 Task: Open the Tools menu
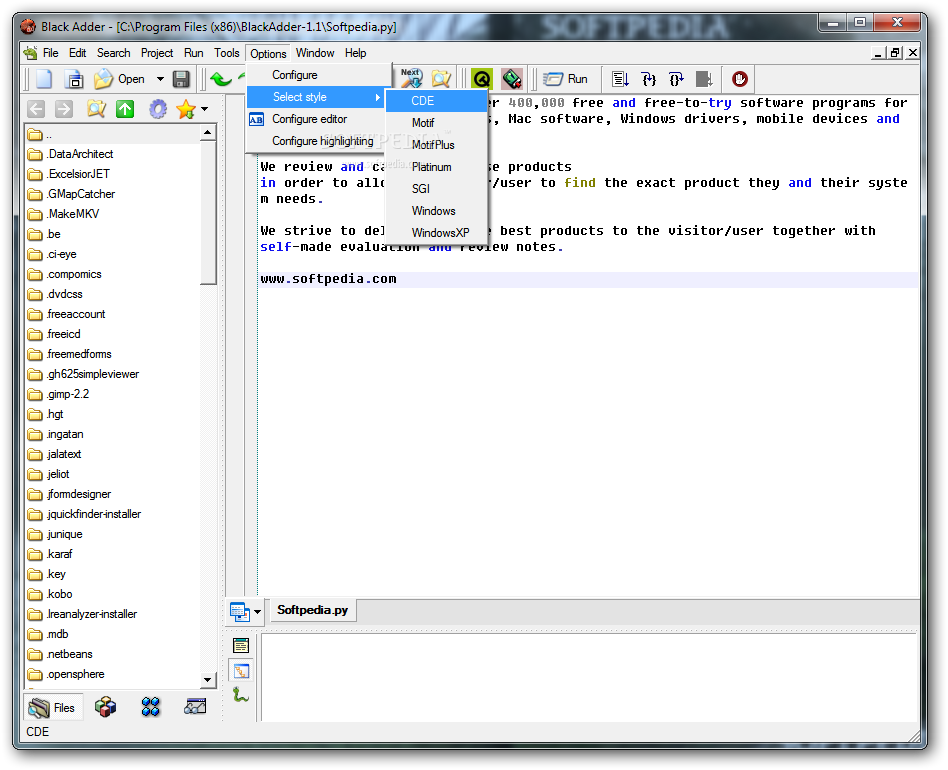tap(227, 53)
